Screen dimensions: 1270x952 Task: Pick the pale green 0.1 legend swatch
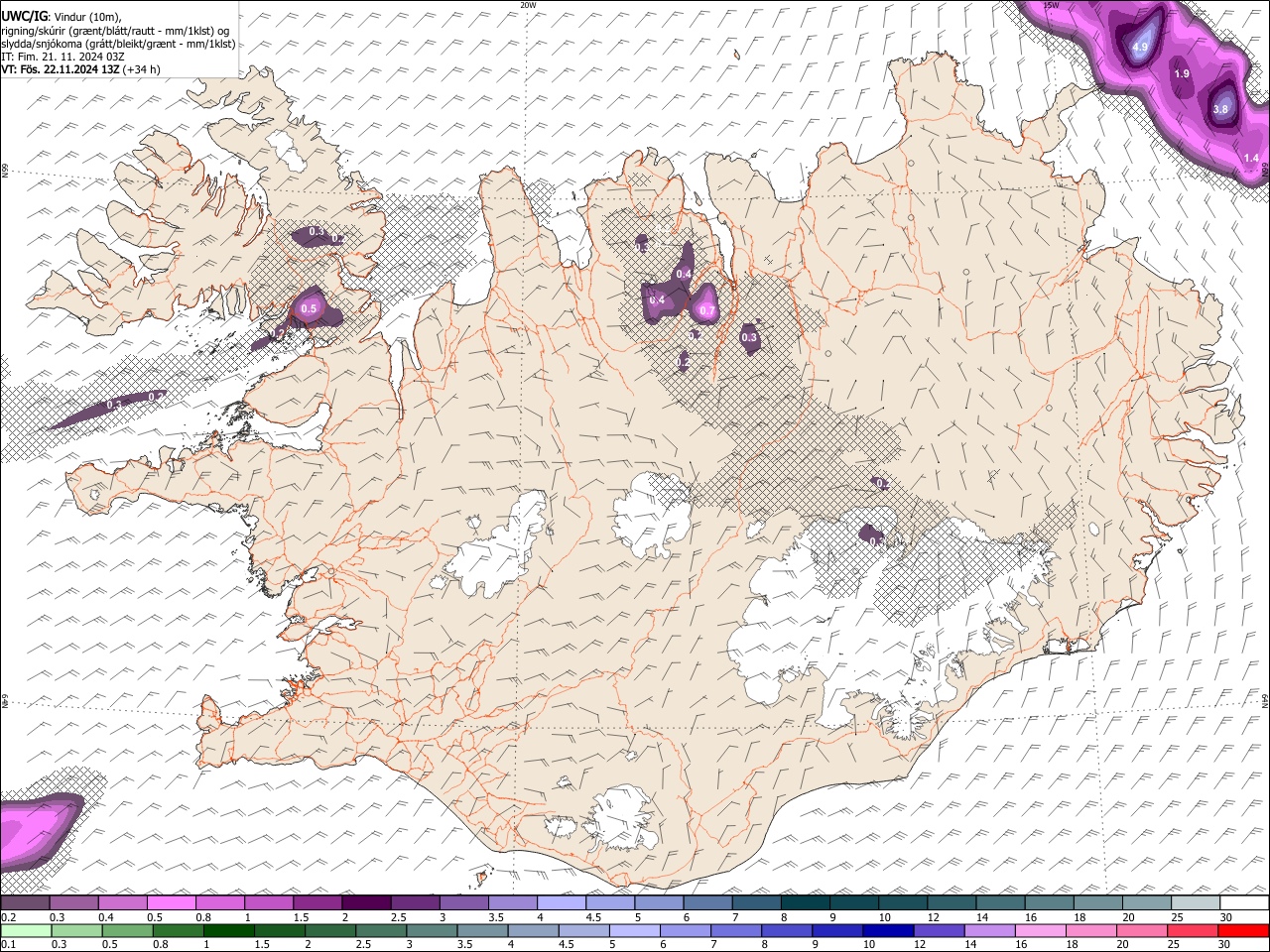25,930
